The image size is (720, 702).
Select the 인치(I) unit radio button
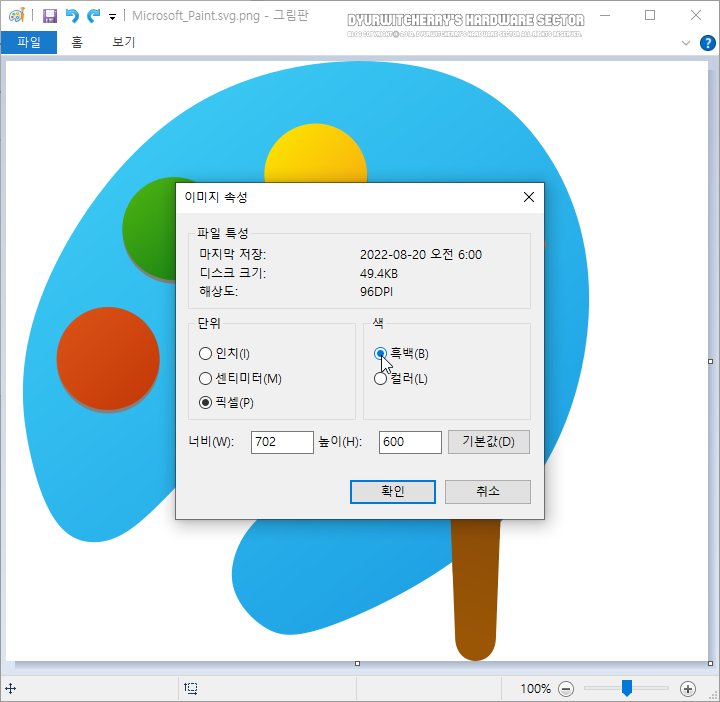click(205, 354)
